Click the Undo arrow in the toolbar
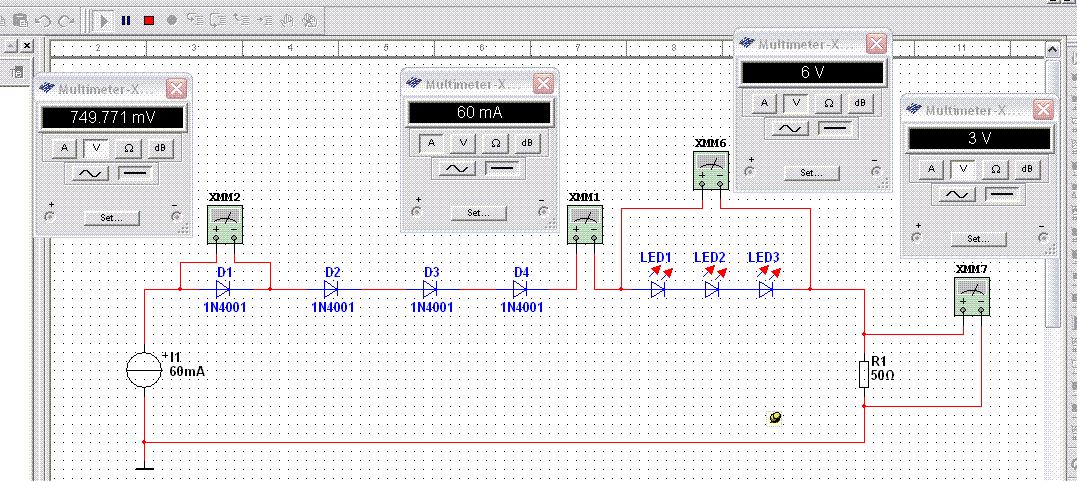This screenshot has height=481, width=1077. point(43,21)
